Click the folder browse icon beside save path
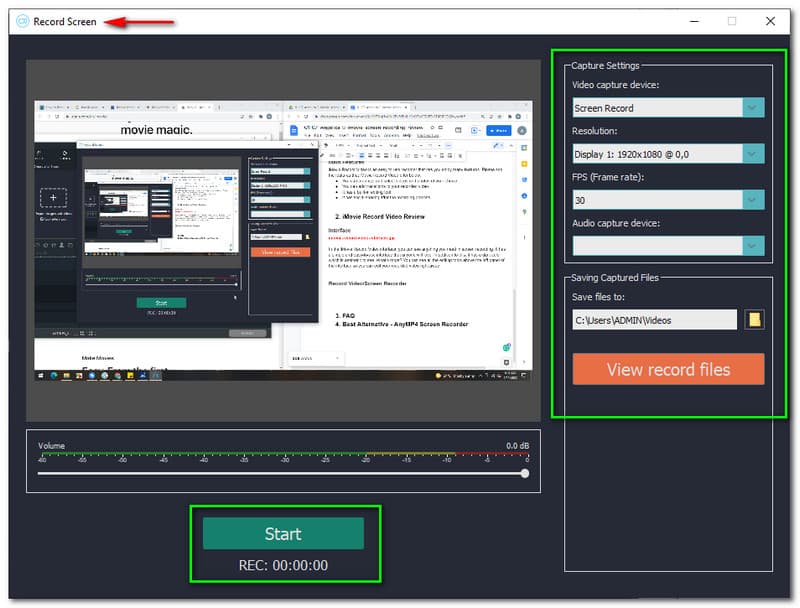The height and width of the screenshot is (608, 800). click(x=754, y=320)
